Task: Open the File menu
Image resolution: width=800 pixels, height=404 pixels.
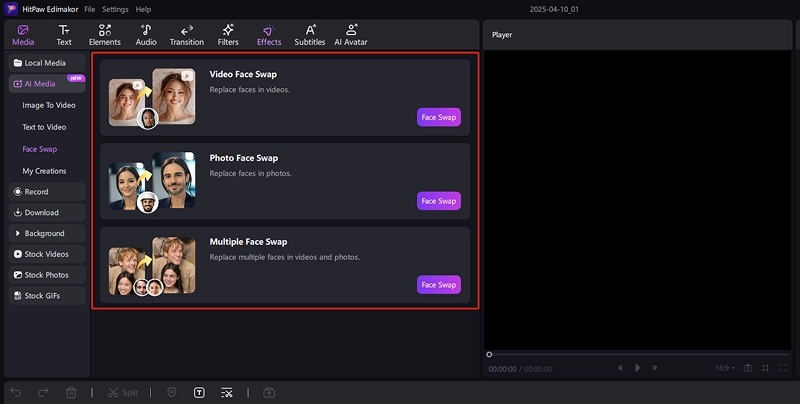Action: pos(90,9)
